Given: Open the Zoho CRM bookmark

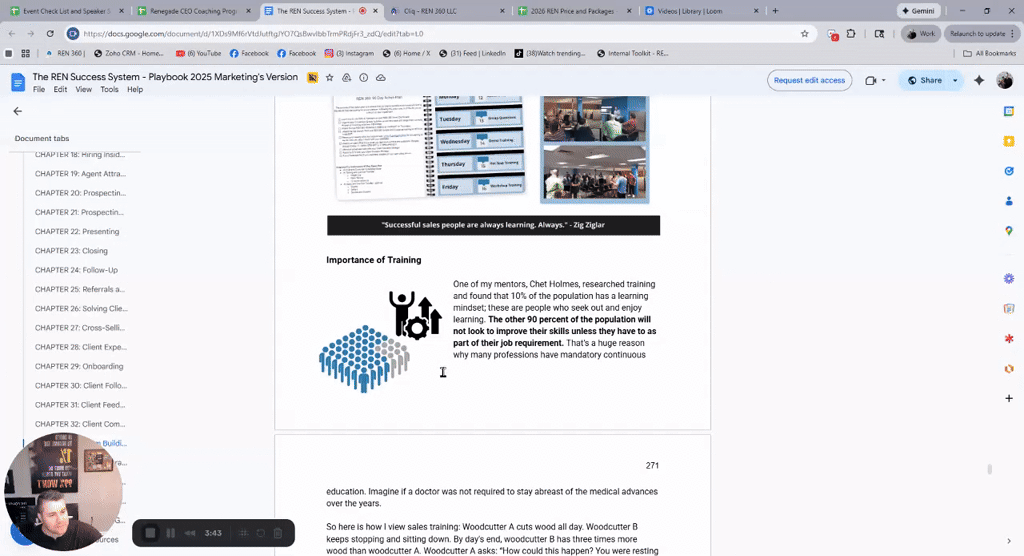Looking at the screenshot, I should pos(129,54).
